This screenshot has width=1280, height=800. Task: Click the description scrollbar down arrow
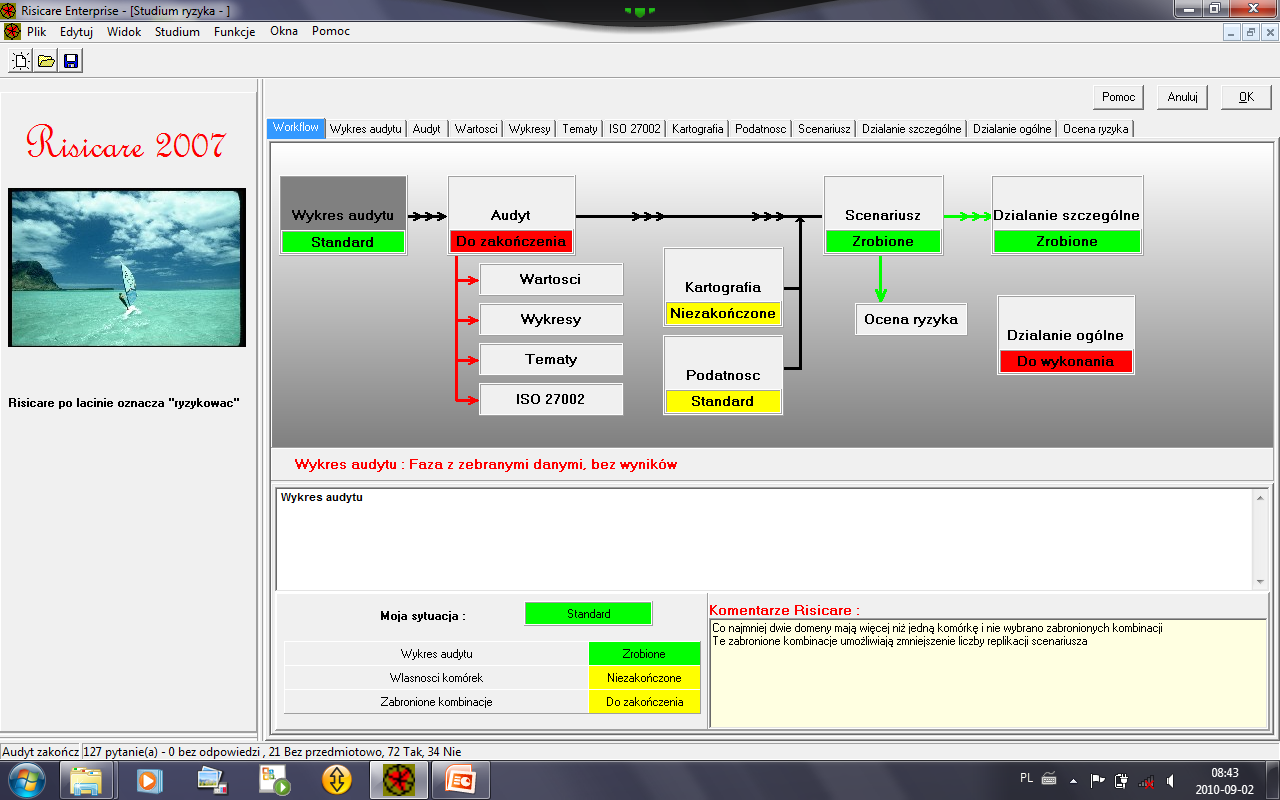pyautogui.click(x=1260, y=582)
